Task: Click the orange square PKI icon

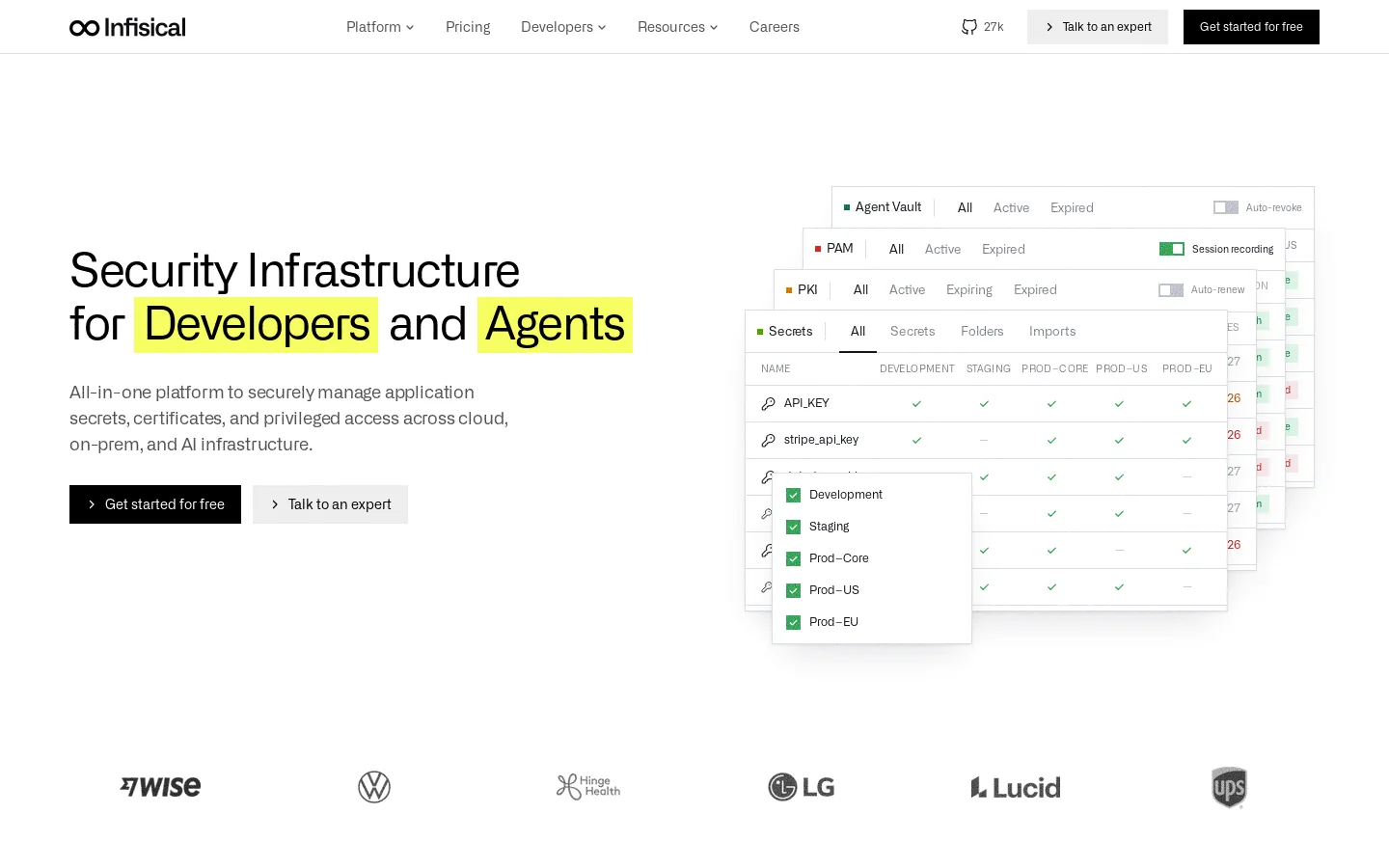Action: tap(789, 290)
